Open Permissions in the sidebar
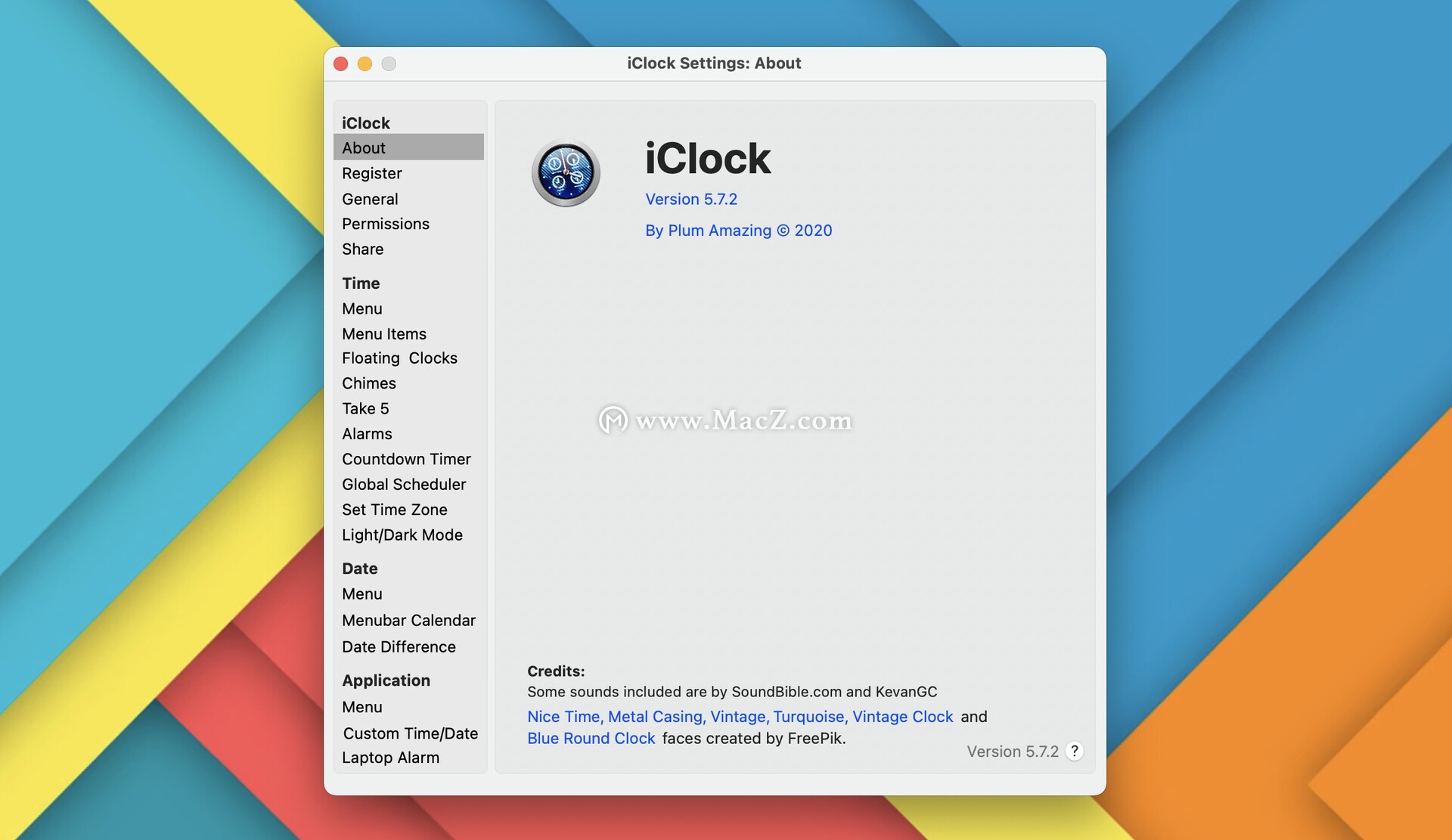This screenshot has width=1452, height=840. point(385,224)
